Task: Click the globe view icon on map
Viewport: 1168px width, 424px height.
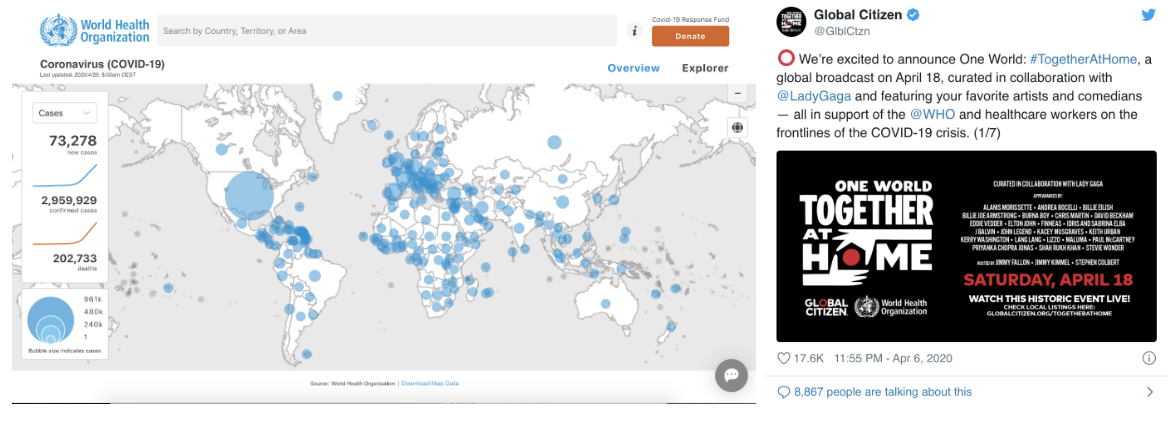Action: coord(737,127)
